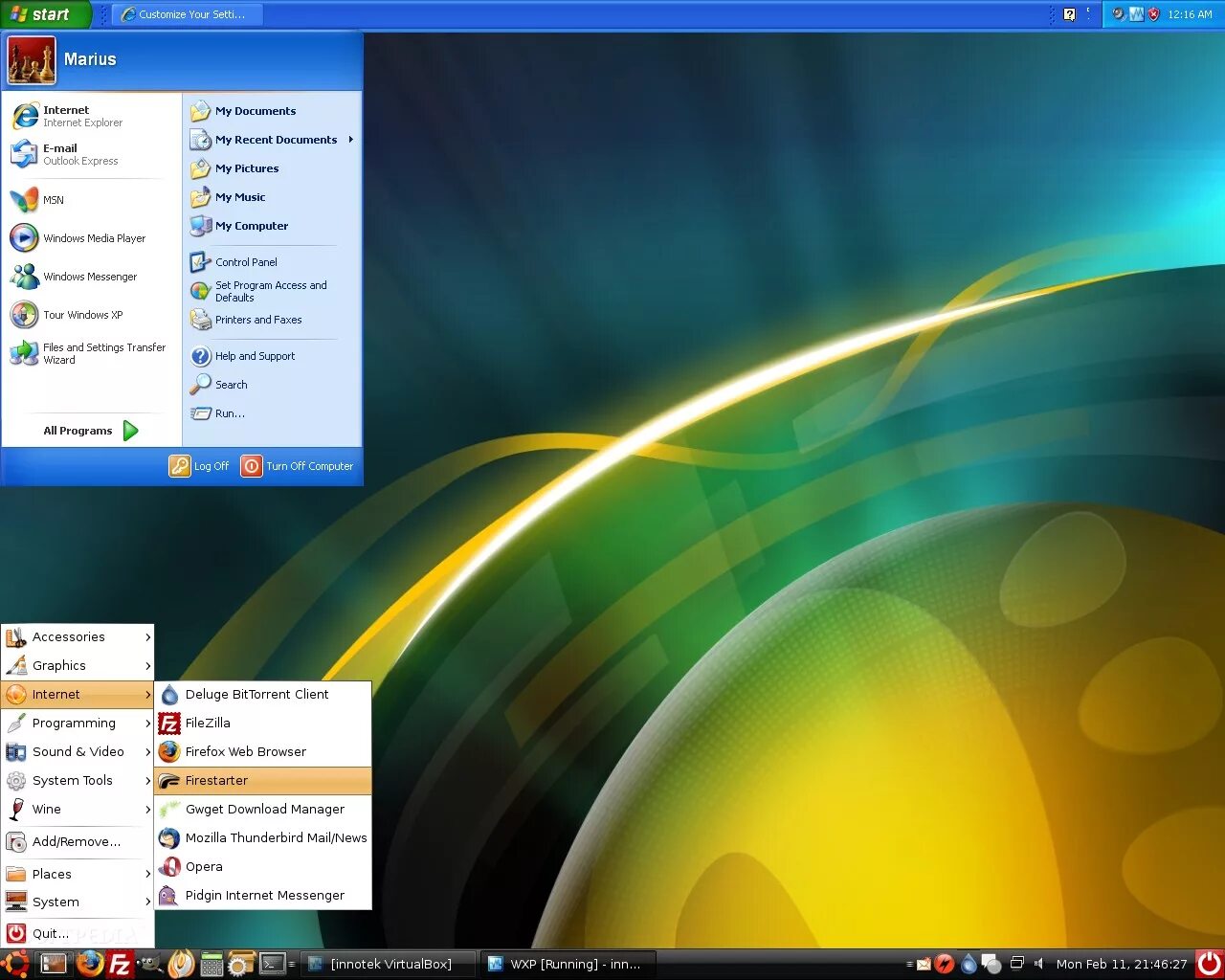This screenshot has height=980, width=1225.
Task: Launch MSN from the start menu
Action: point(92,200)
